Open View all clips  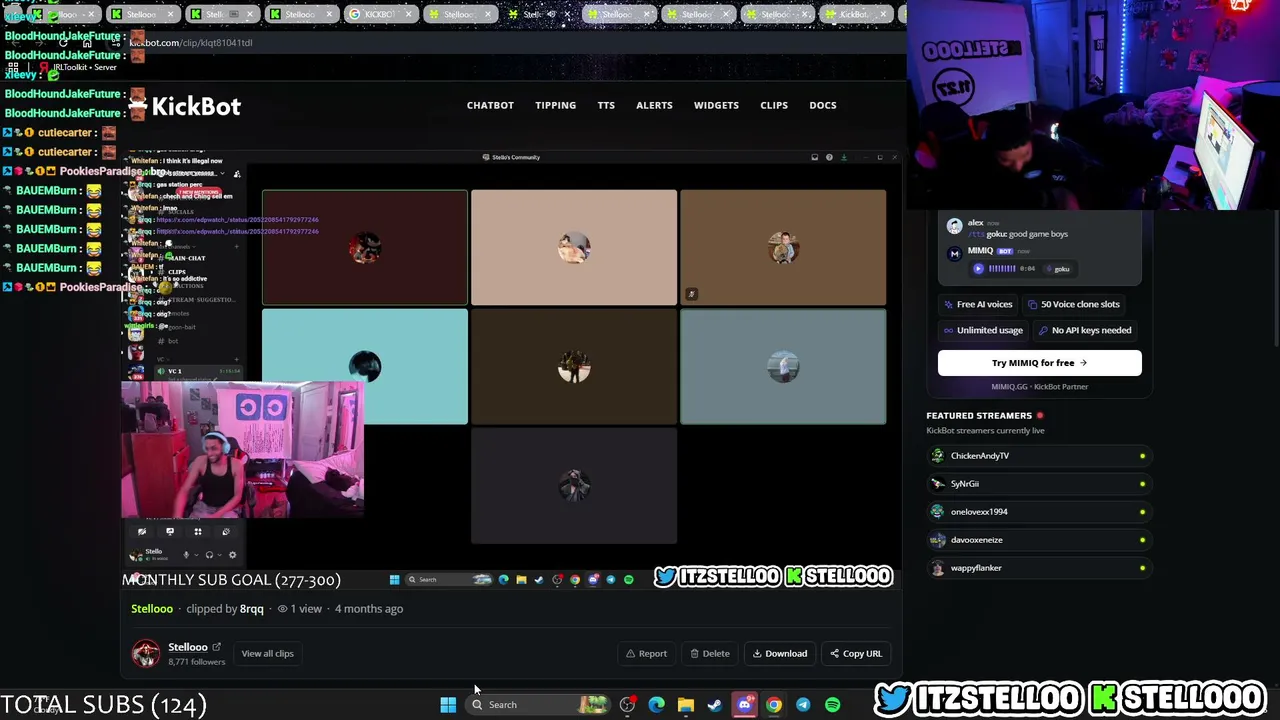point(267,654)
